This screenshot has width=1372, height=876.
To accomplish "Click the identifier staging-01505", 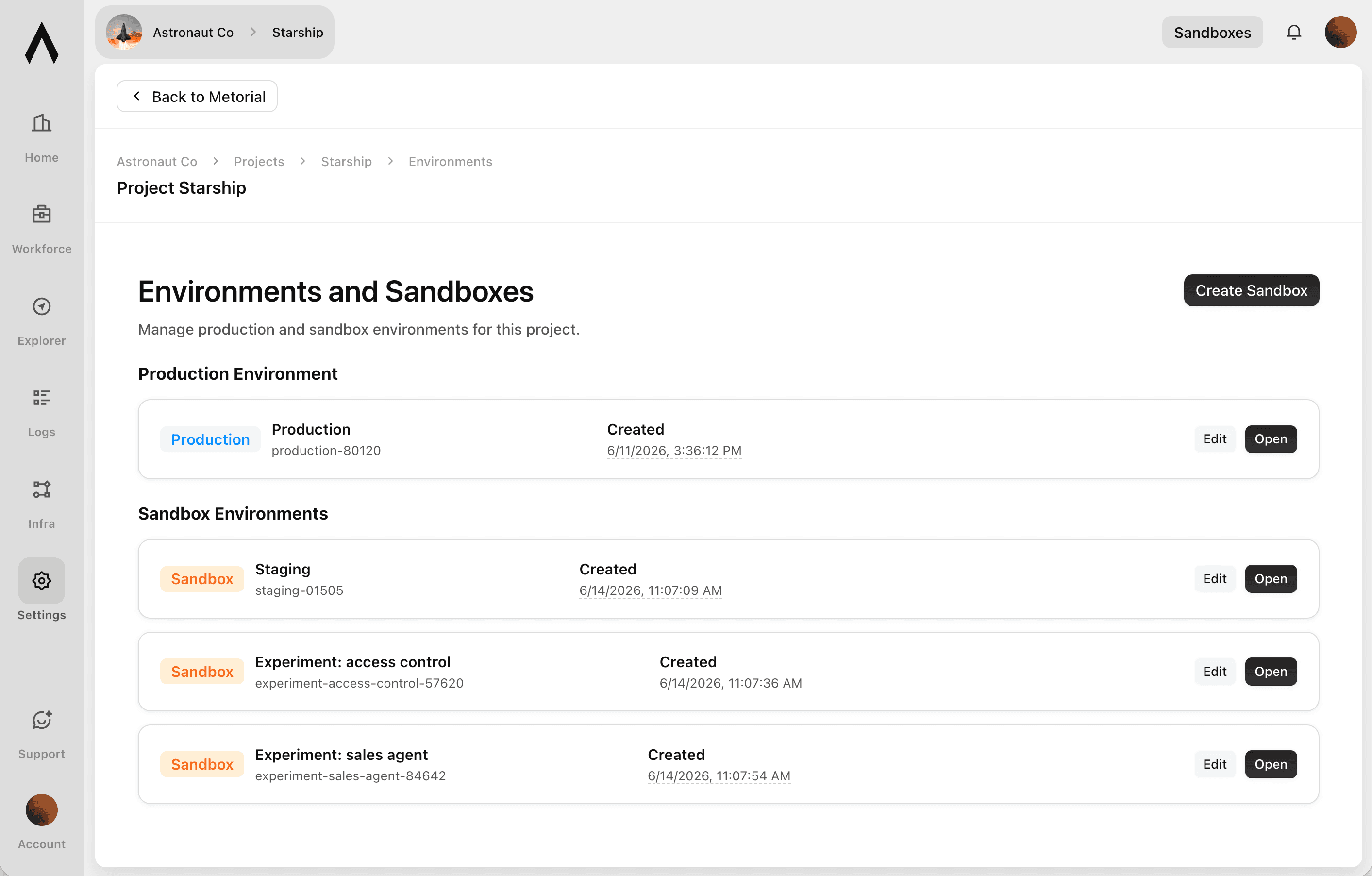I will [299, 590].
